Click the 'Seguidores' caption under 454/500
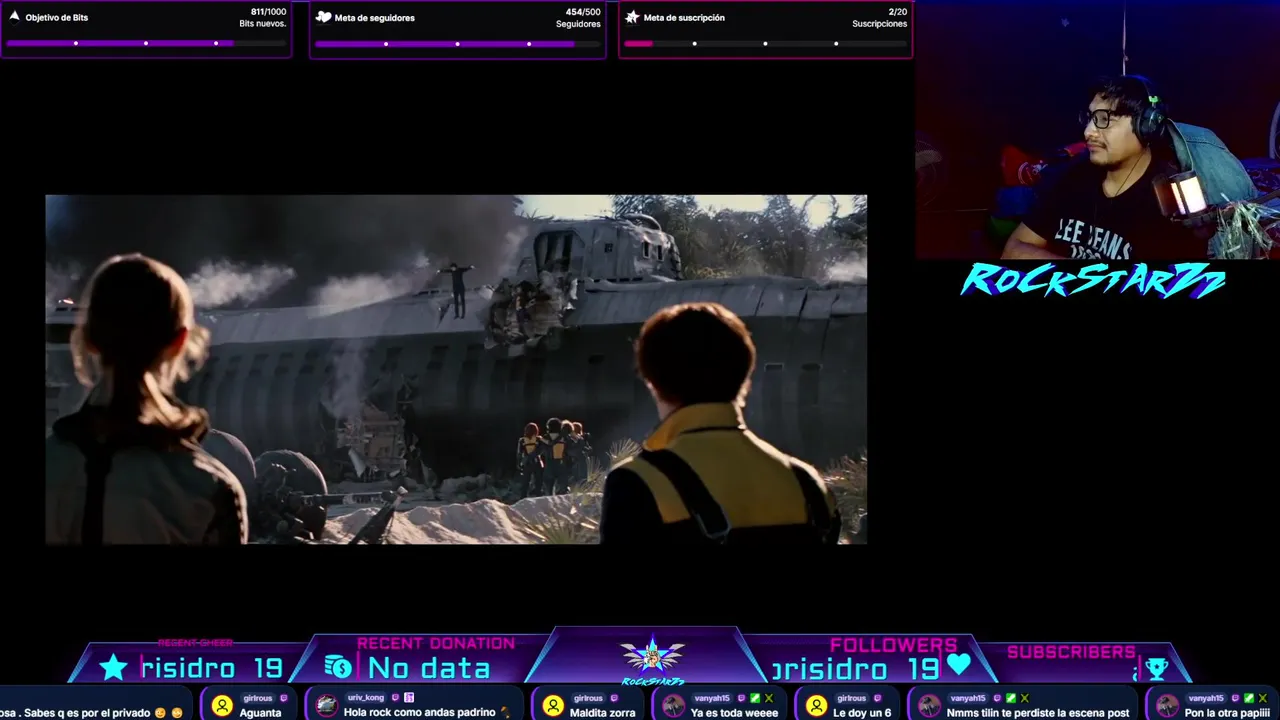The image size is (1280, 720). pyautogui.click(x=578, y=24)
